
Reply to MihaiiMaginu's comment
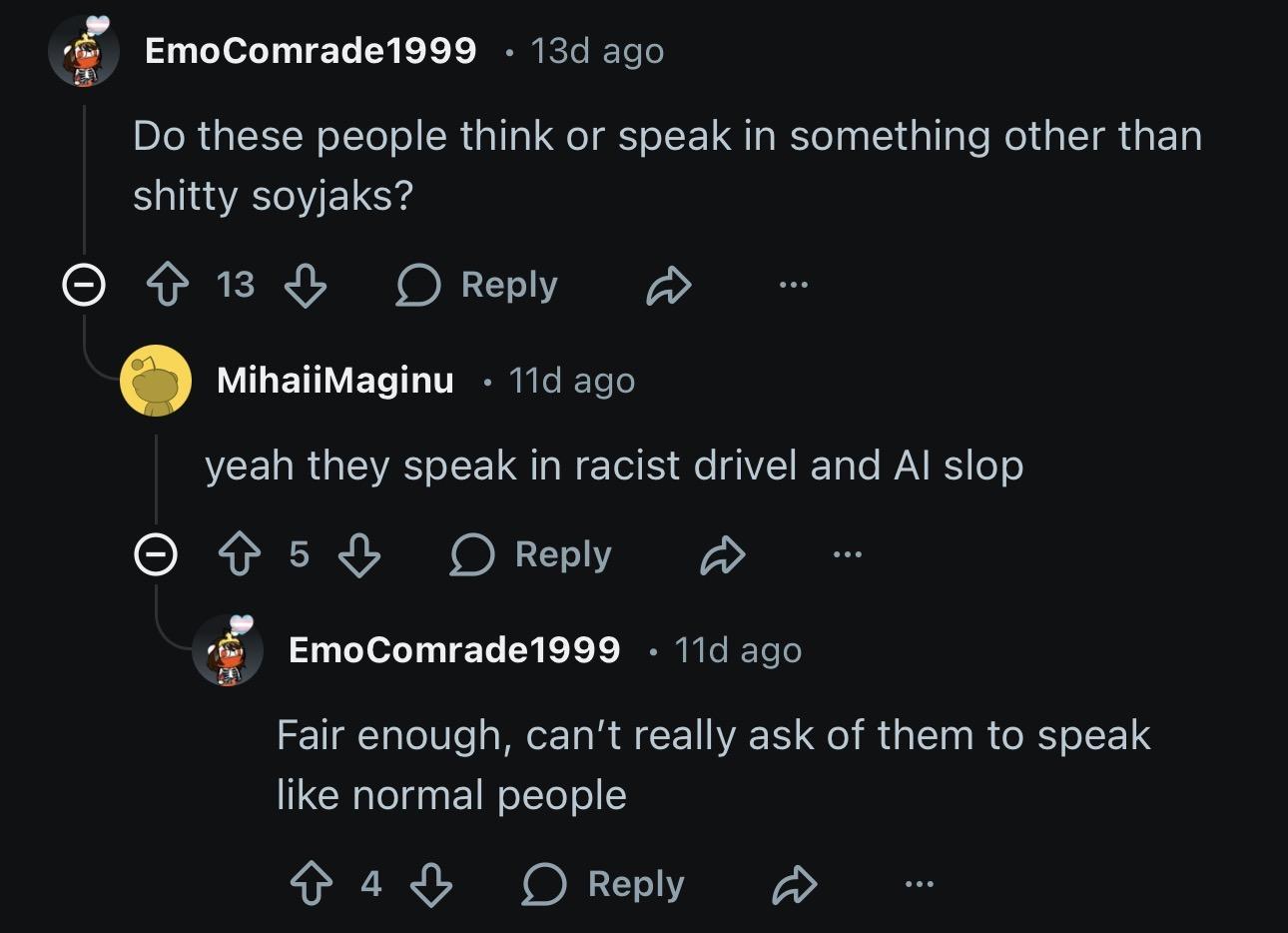click(532, 555)
